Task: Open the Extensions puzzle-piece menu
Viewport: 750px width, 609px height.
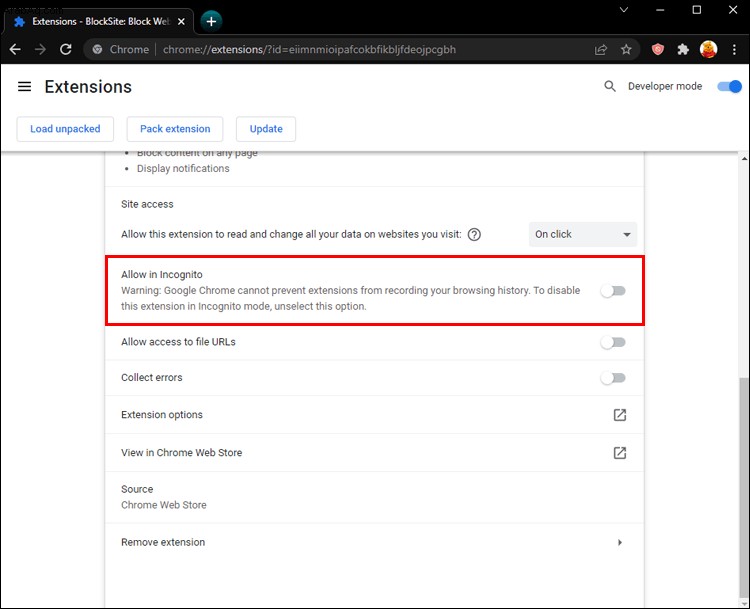Action: point(683,49)
